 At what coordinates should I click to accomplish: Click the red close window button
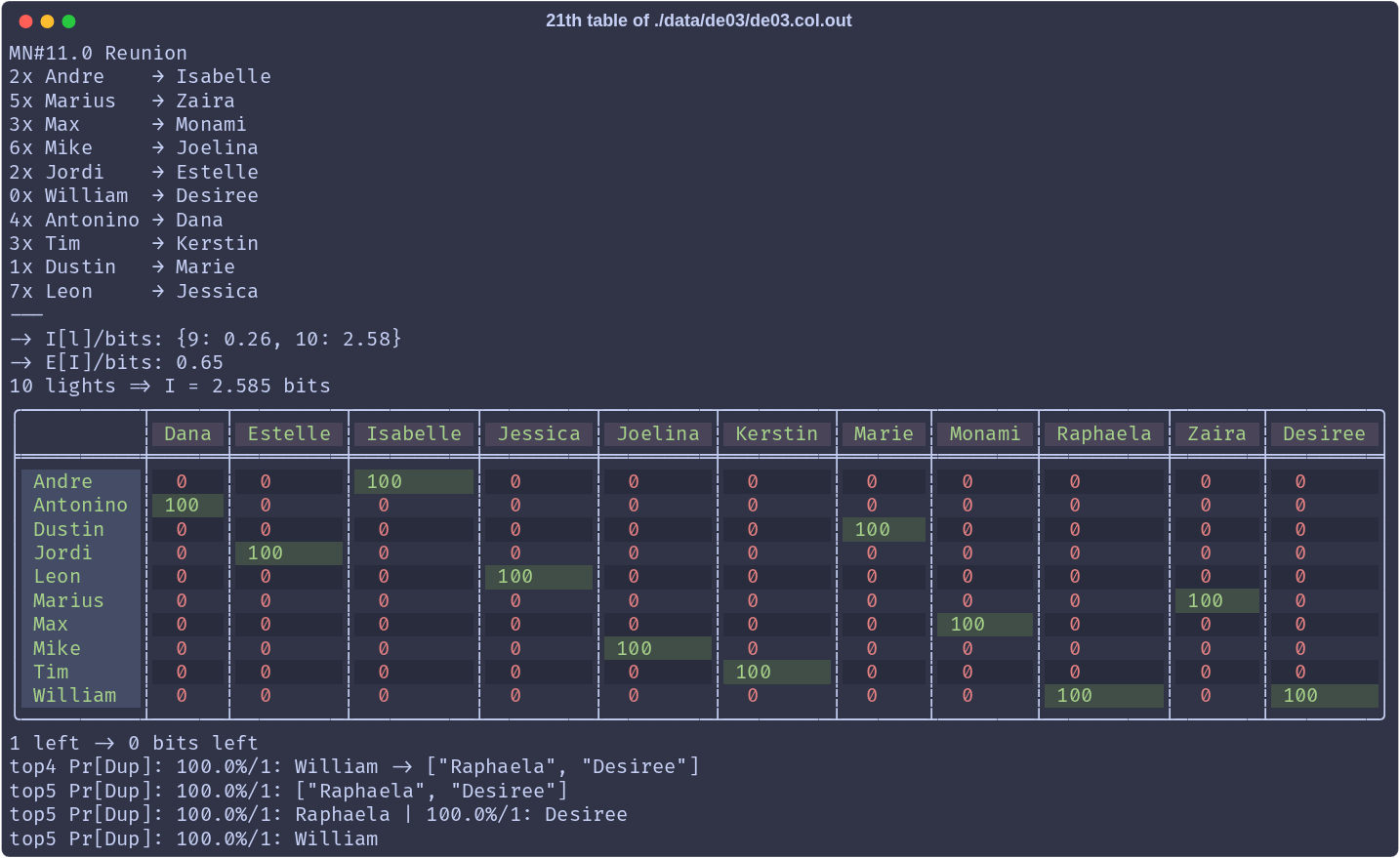click(26, 21)
